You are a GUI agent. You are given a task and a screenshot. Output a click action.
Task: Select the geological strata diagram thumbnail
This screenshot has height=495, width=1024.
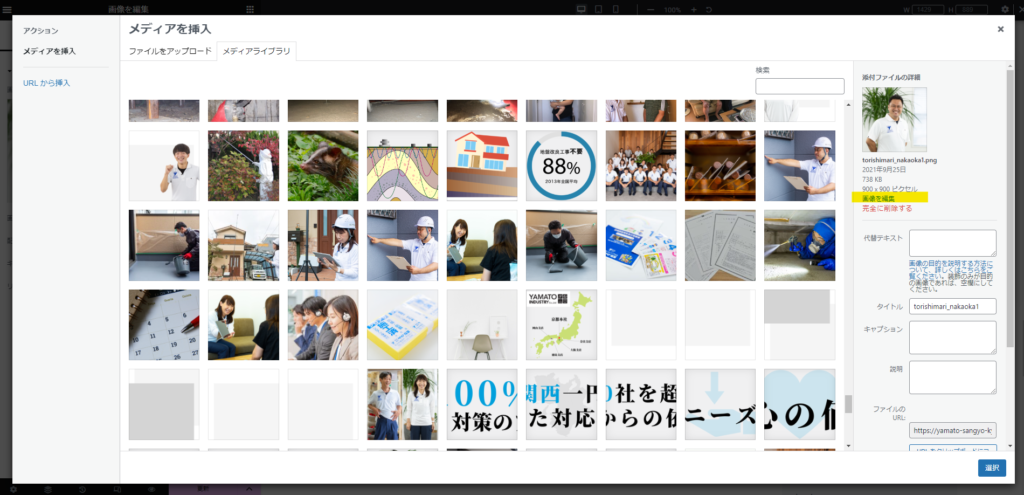click(x=402, y=166)
